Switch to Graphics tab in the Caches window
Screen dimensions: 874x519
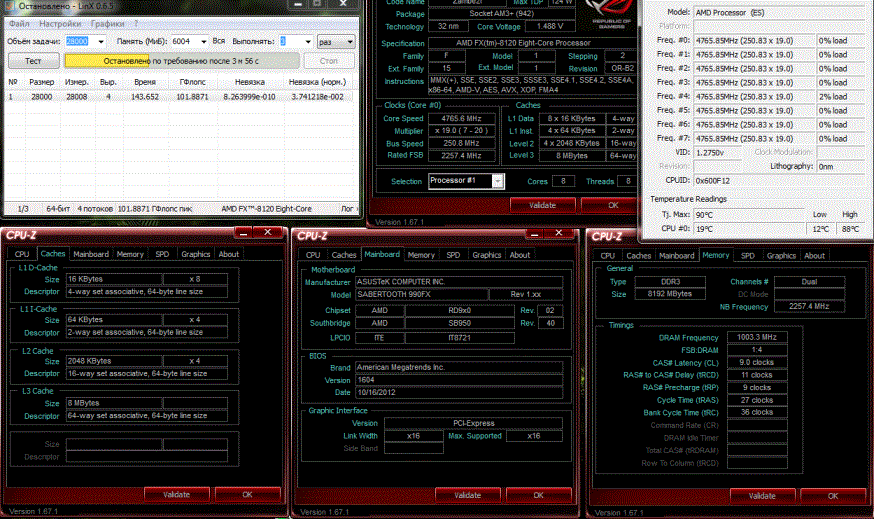pos(196,254)
